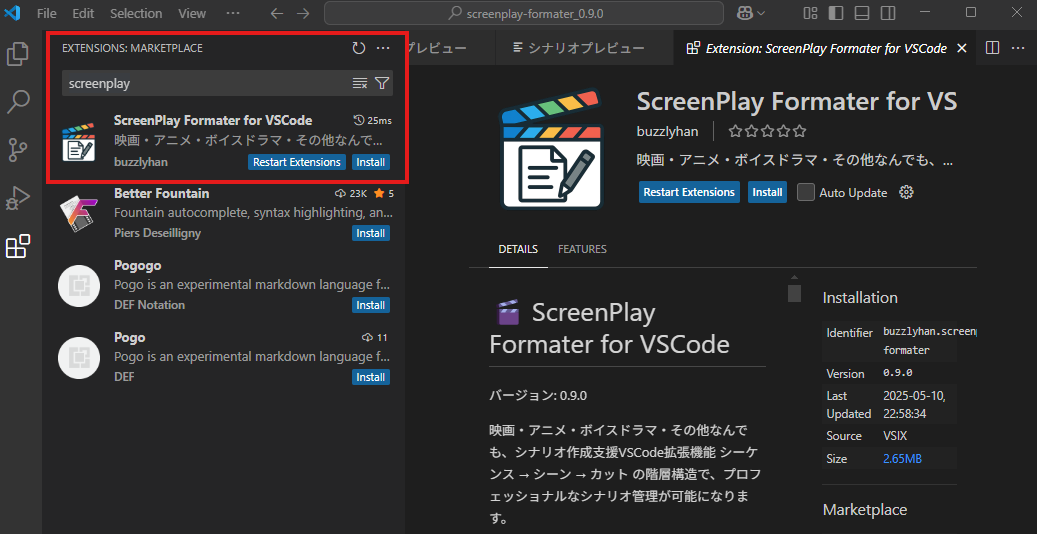Select Better Fountain extension title

click(161, 193)
